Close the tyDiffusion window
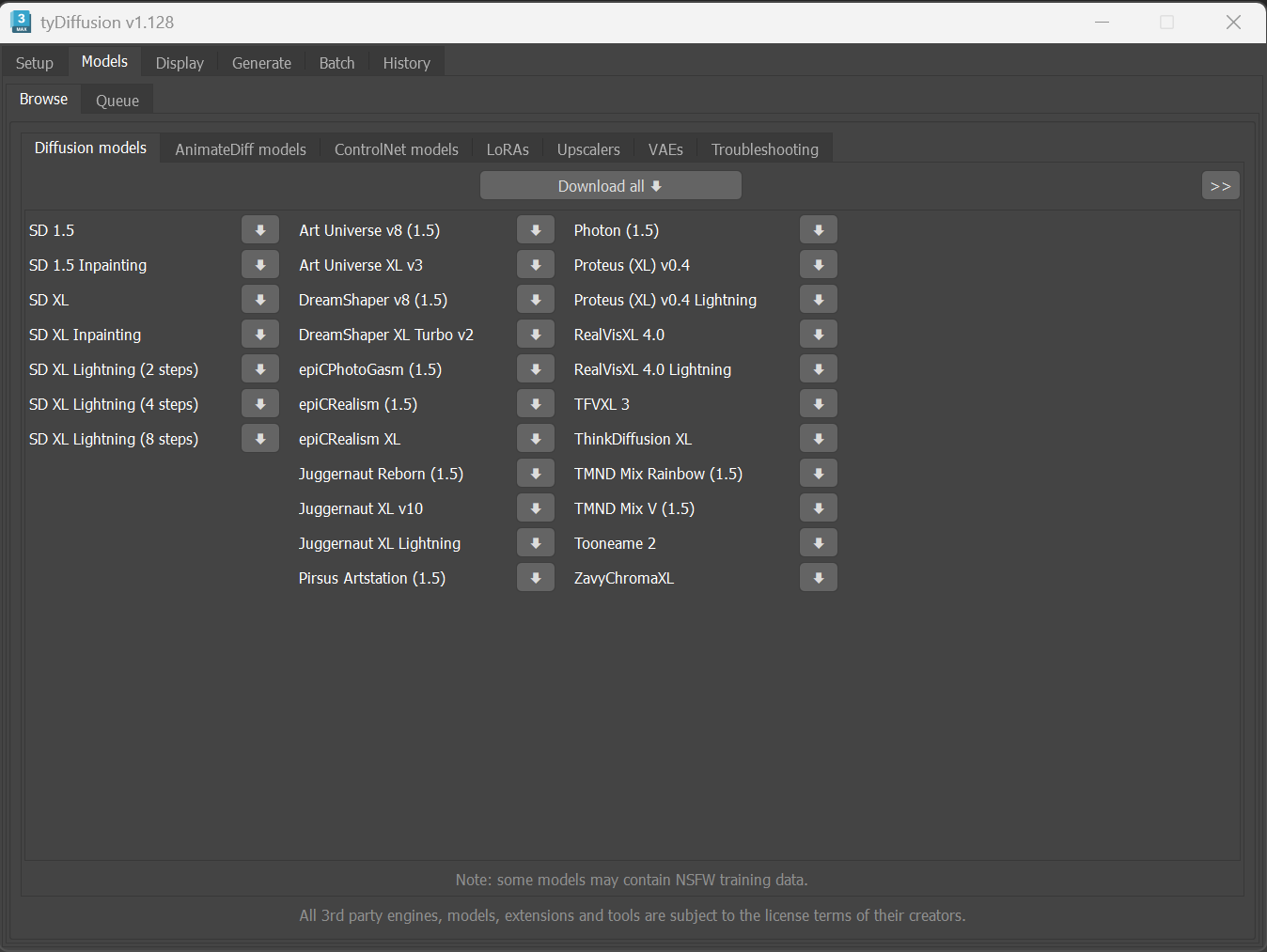The width and height of the screenshot is (1267, 952). pyautogui.click(x=1234, y=22)
